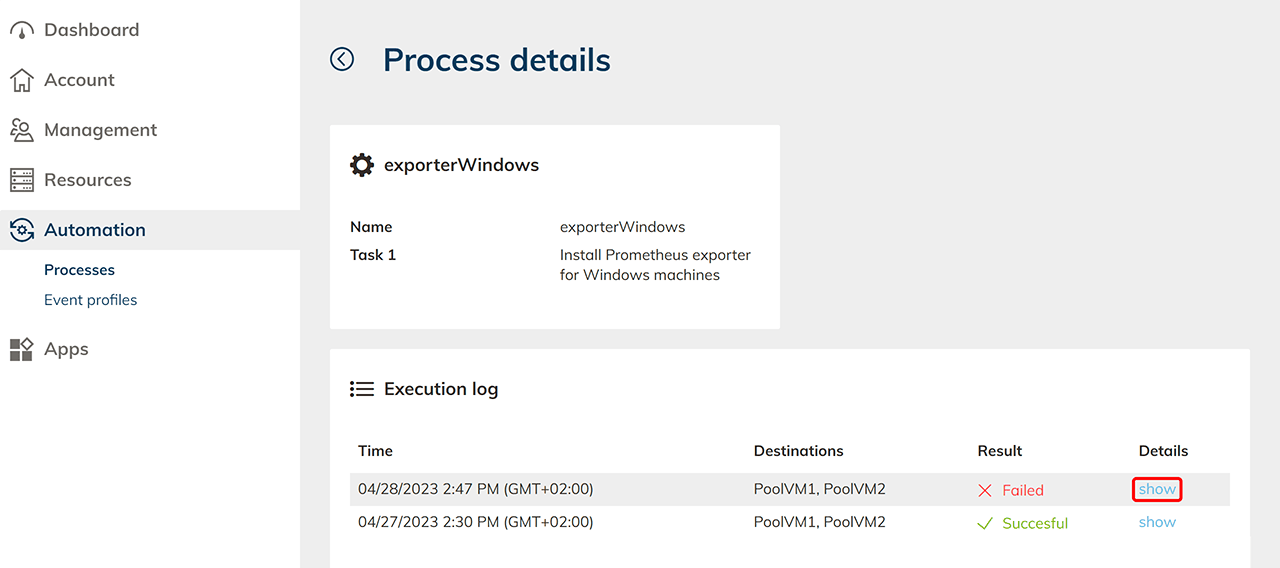
Task: Click the red X failed icon
Action: (x=985, y=490)
